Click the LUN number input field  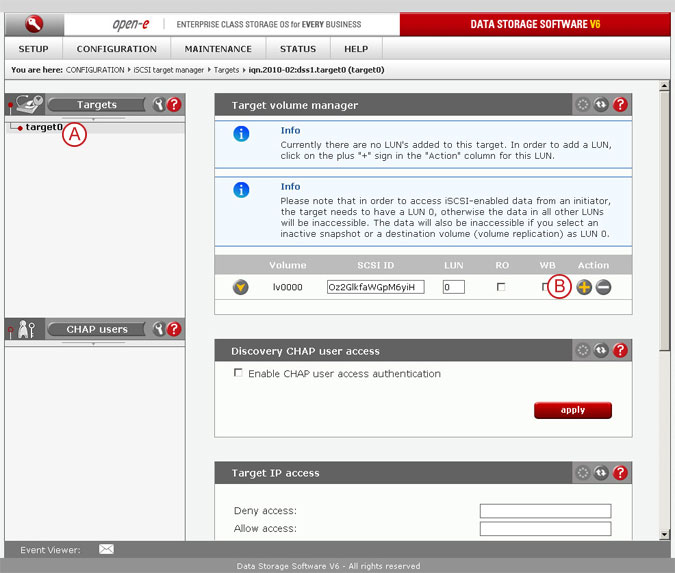tap(454, 287)
